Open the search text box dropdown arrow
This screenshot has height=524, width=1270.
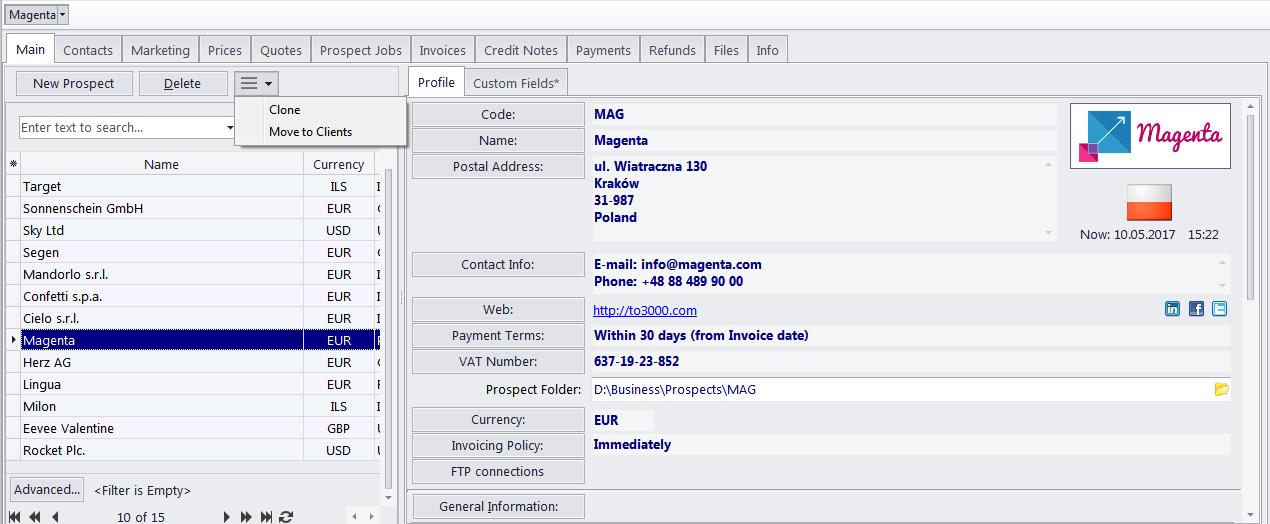(230, 128)
